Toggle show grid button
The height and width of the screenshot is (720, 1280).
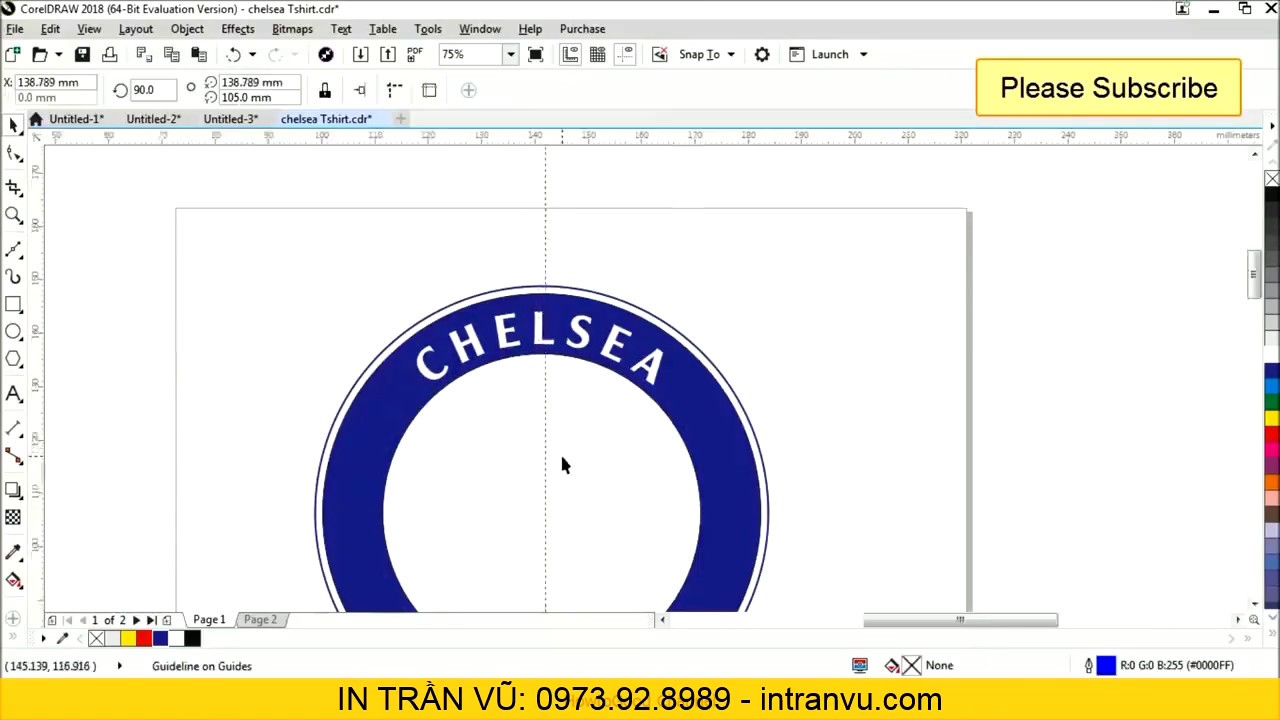[x=597, y=54]
